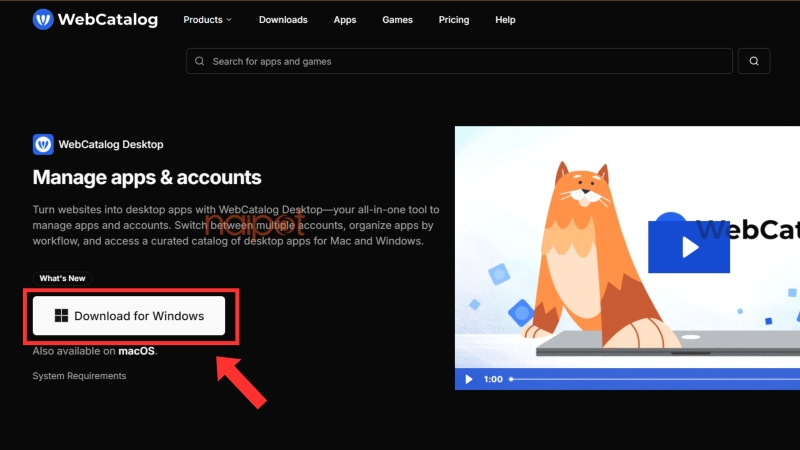800x450 pixels.
Task: Click the magnifier icon inside search field
Action: [200, 61]
